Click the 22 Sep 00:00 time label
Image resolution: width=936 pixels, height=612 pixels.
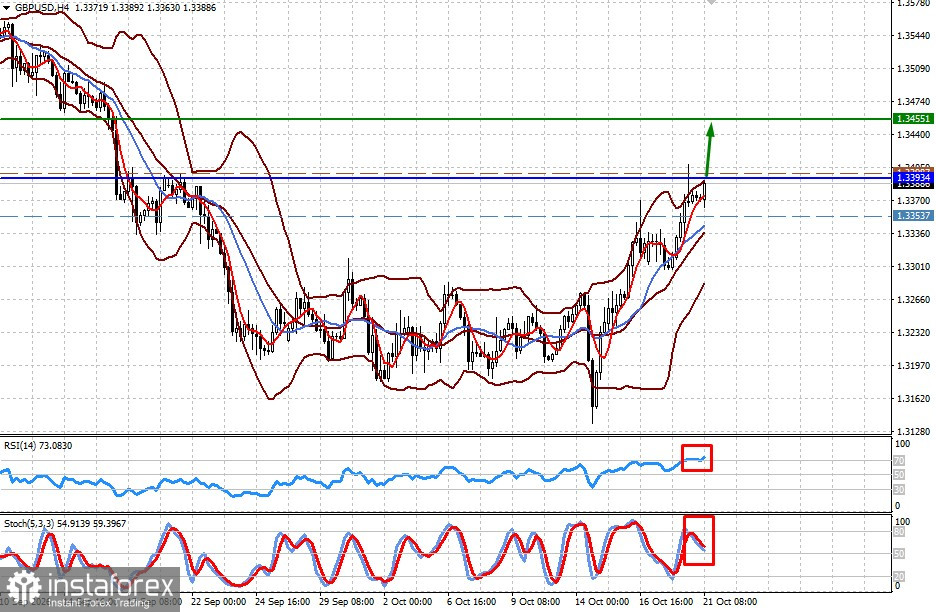(218, 601)
